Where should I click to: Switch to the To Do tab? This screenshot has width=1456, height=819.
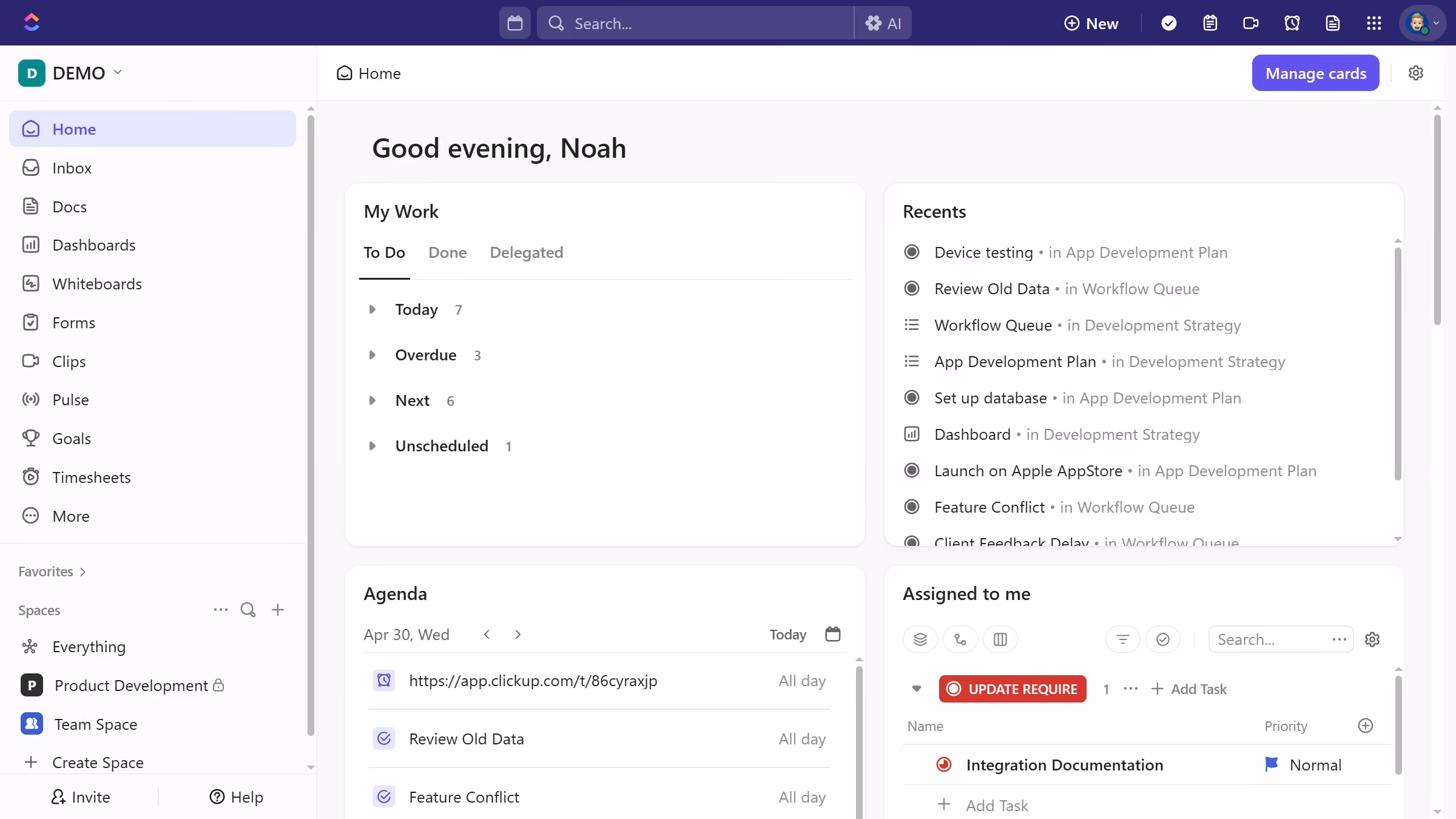[x=384, y=252]
